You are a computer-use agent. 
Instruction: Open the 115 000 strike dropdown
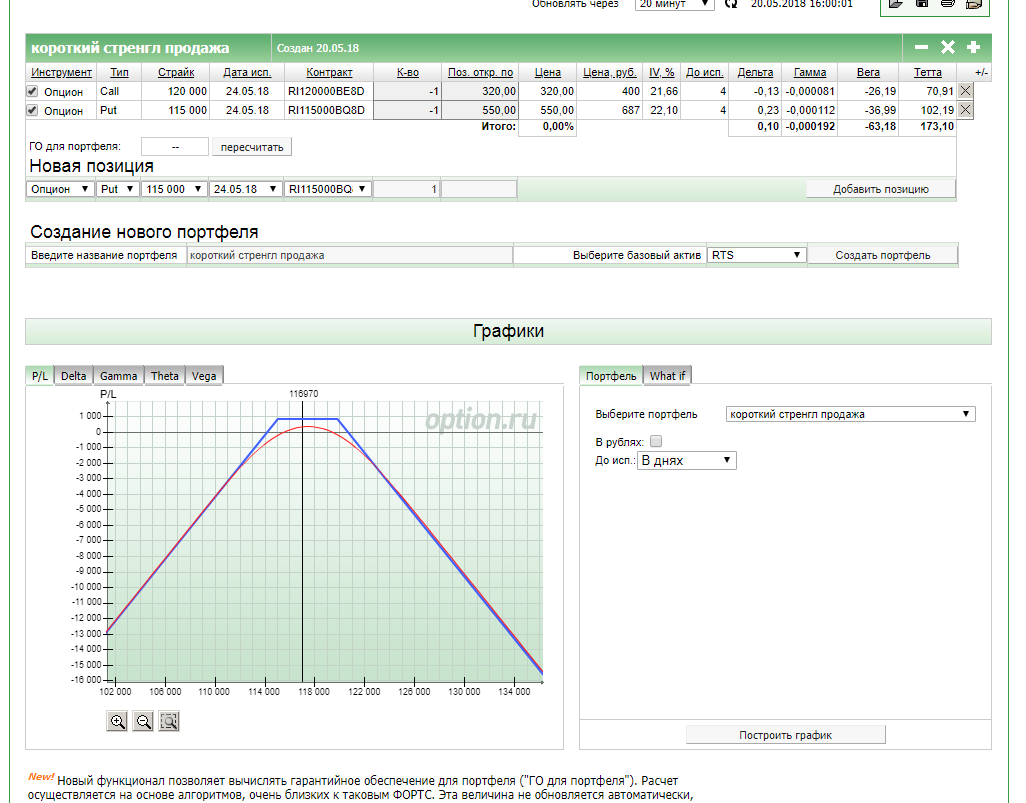pos(173,189)
